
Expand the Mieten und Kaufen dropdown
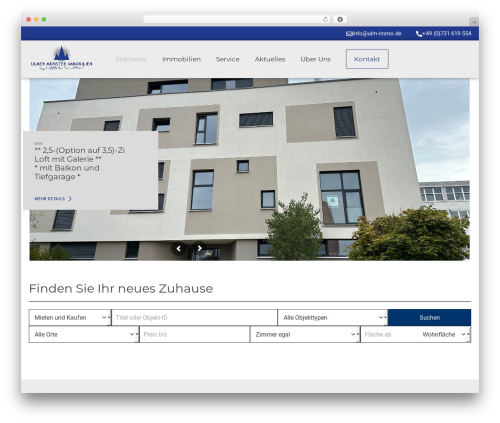point(70,317)
